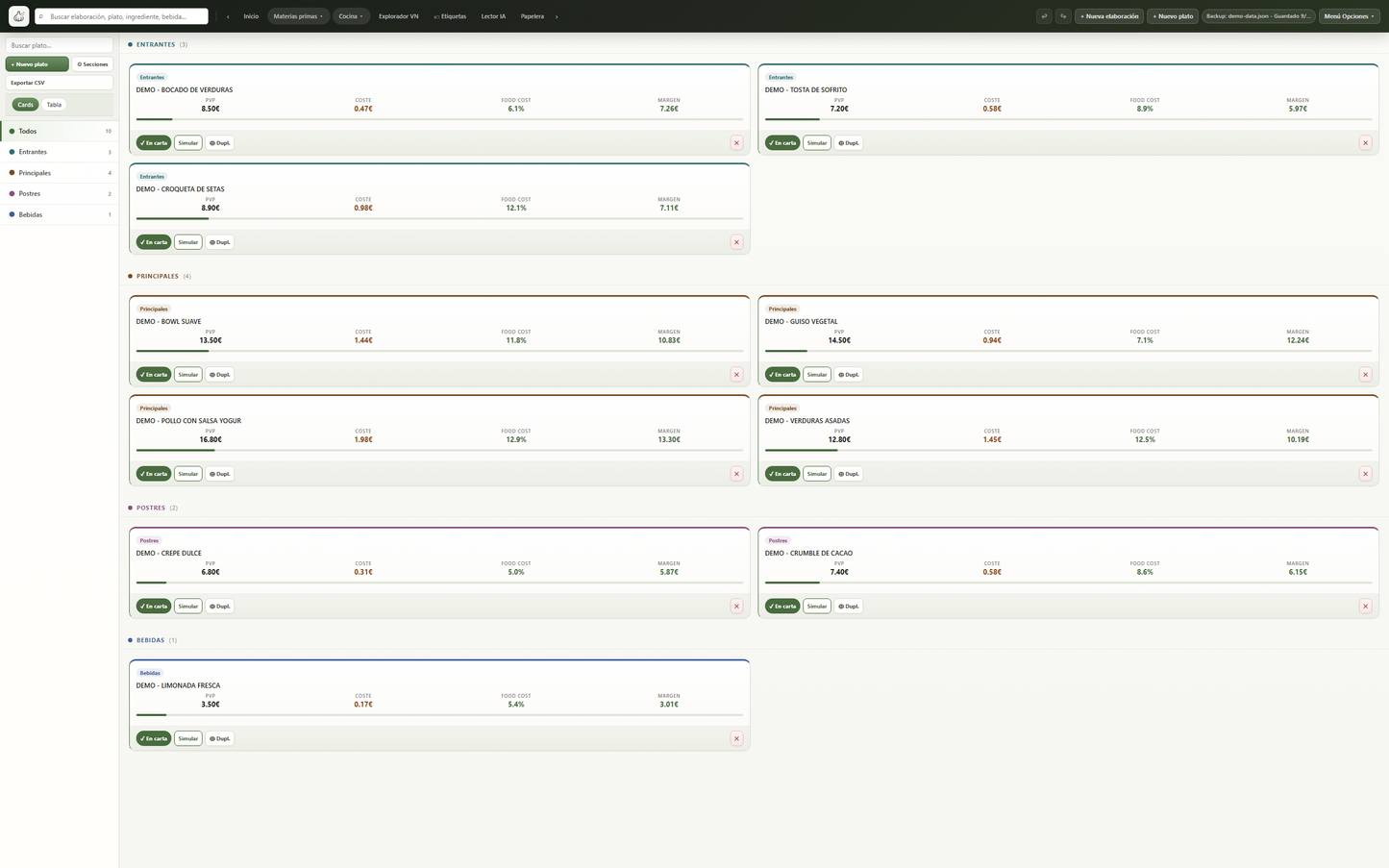The width and height of the screenshot is (1389, 868).
Task: Open the Materias primas dropdown
Action: pos(298,16)
